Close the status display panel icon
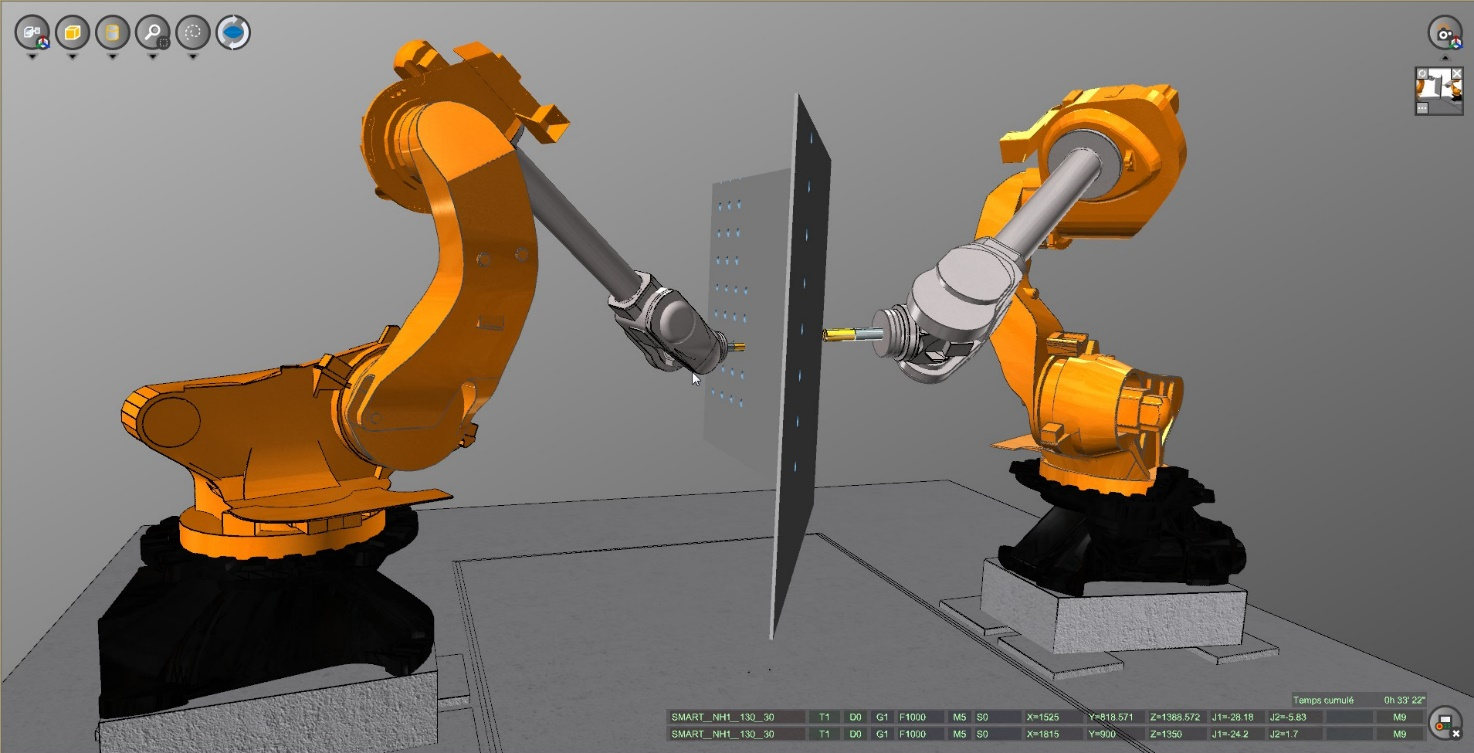This screenshot has height=753, width=1474. pyautogui.click(x=1444, y=722)
